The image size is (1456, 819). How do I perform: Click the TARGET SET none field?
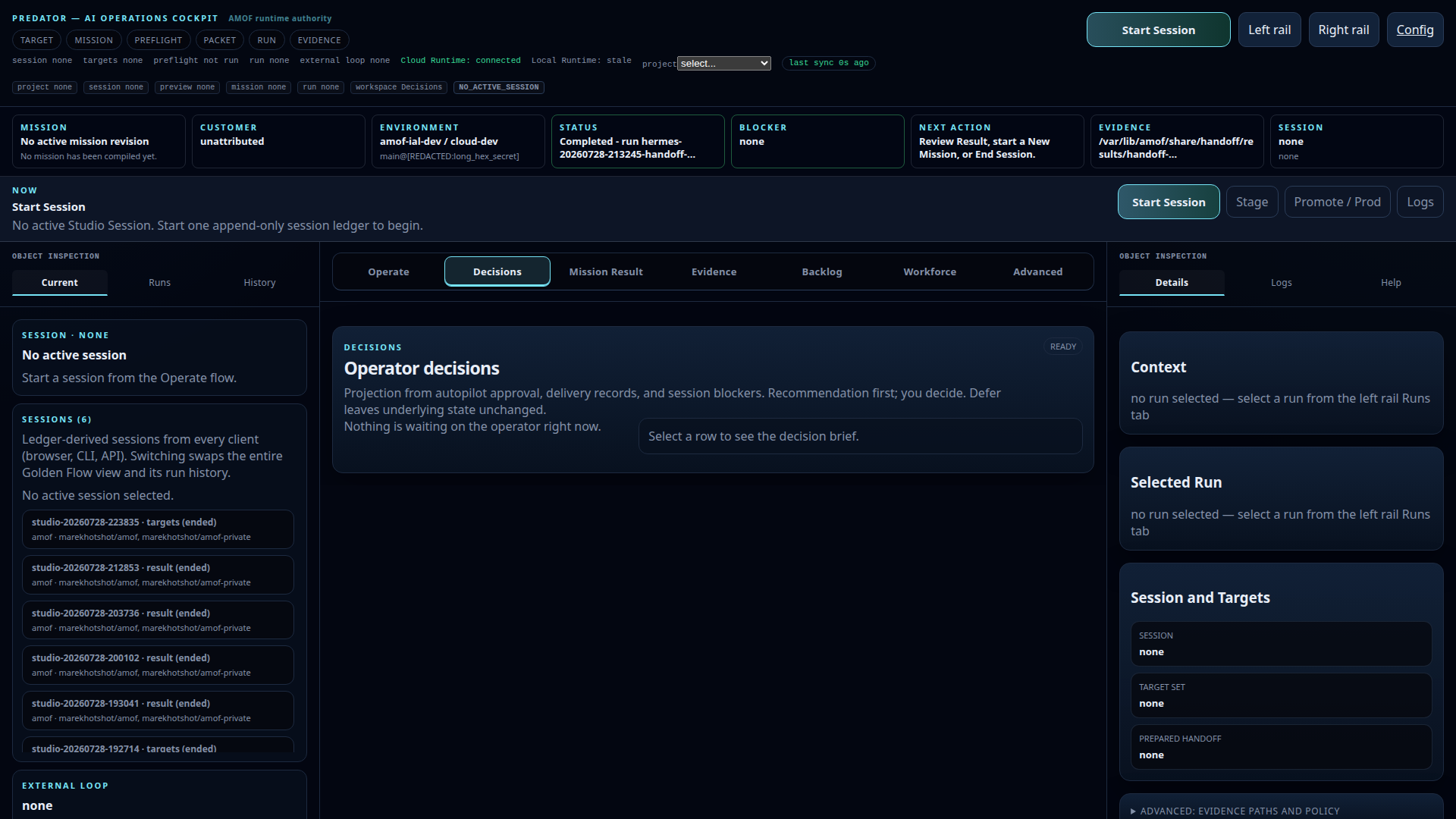click(1281, 695)
